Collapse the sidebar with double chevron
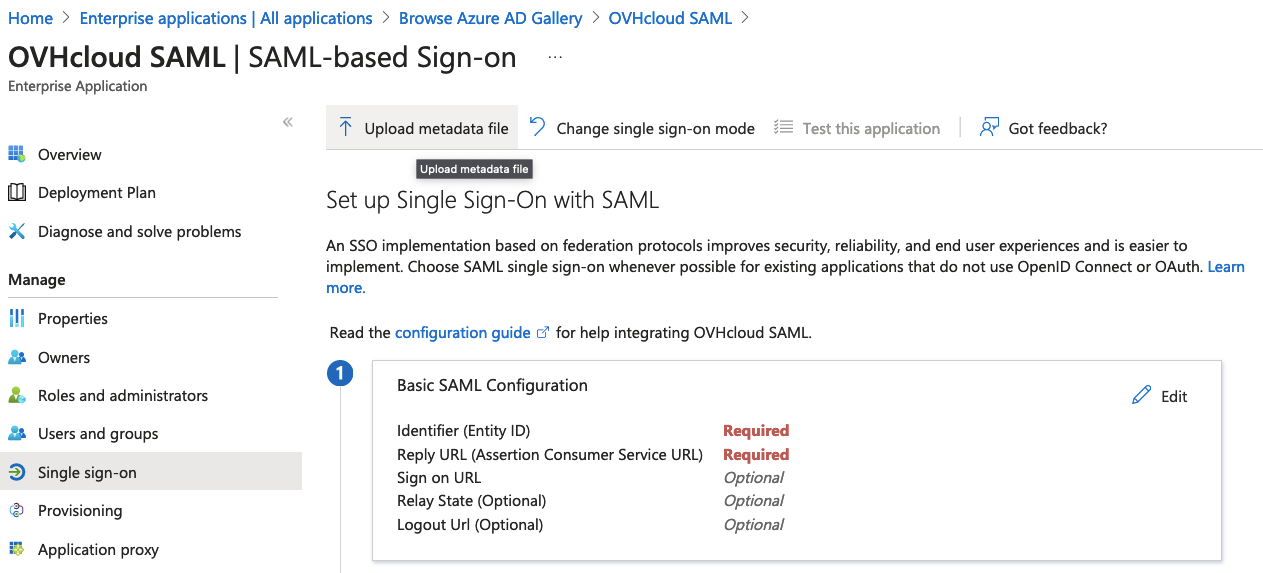The width and height of the screenshot is (1263, 573). (x=287, y=122)
